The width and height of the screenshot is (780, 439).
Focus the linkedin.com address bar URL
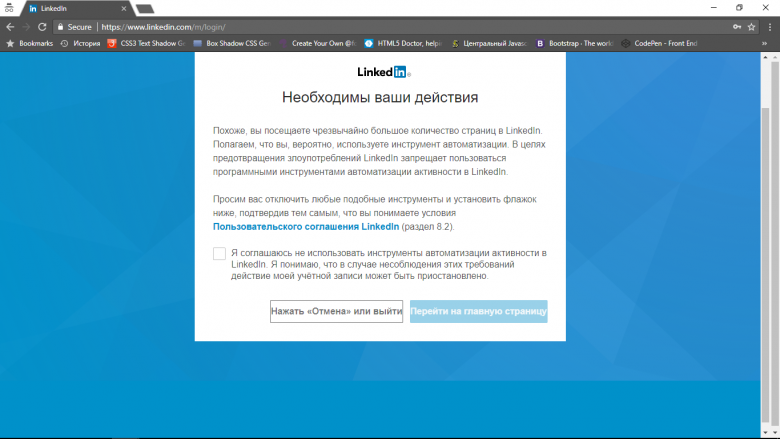point(164,27)
